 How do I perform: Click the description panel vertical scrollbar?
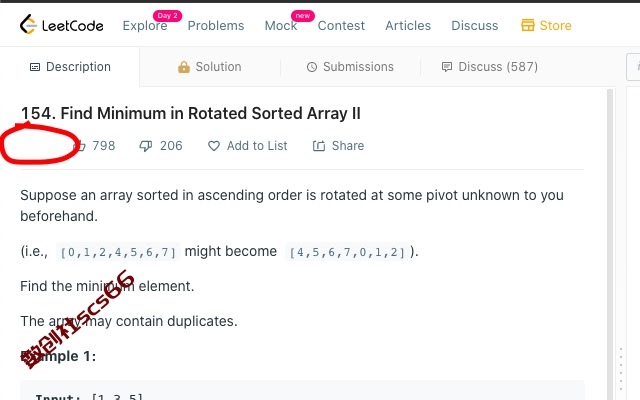tap(610, 244)
